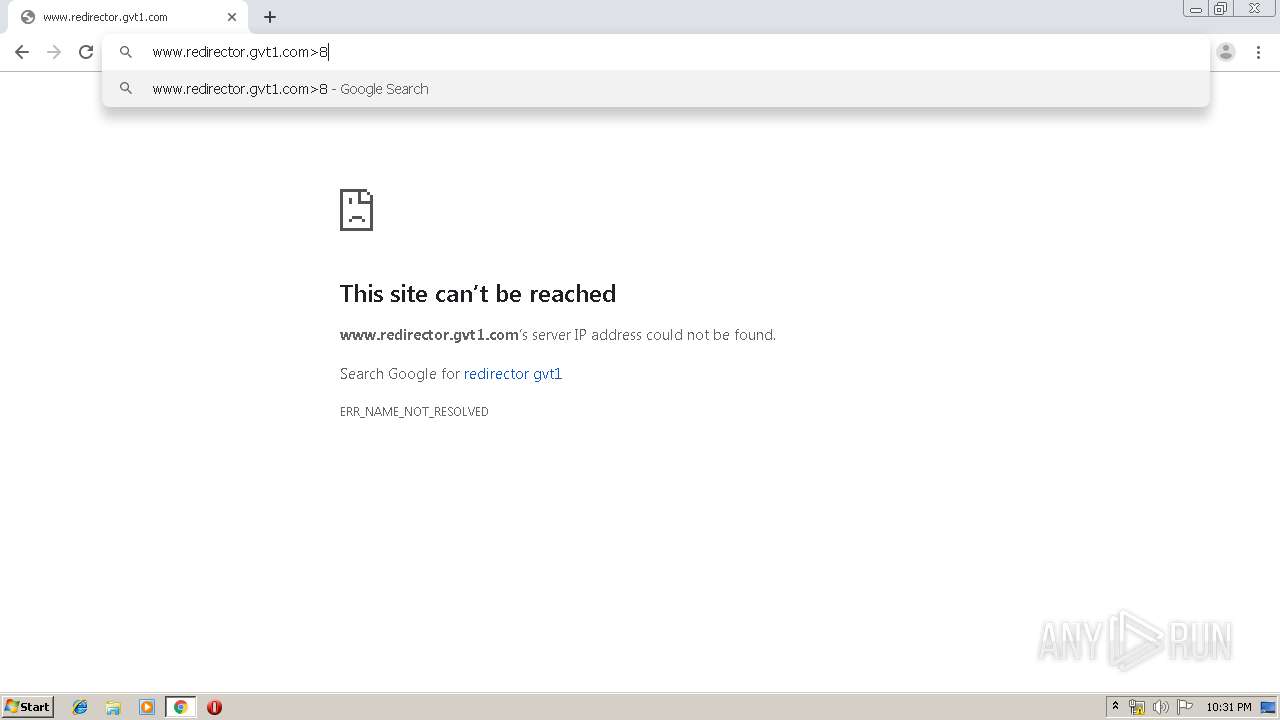The height and width of the screenshot is (720, 1280).
Task: Open the Windows Start menu
Action: click(x=28, y=707)
